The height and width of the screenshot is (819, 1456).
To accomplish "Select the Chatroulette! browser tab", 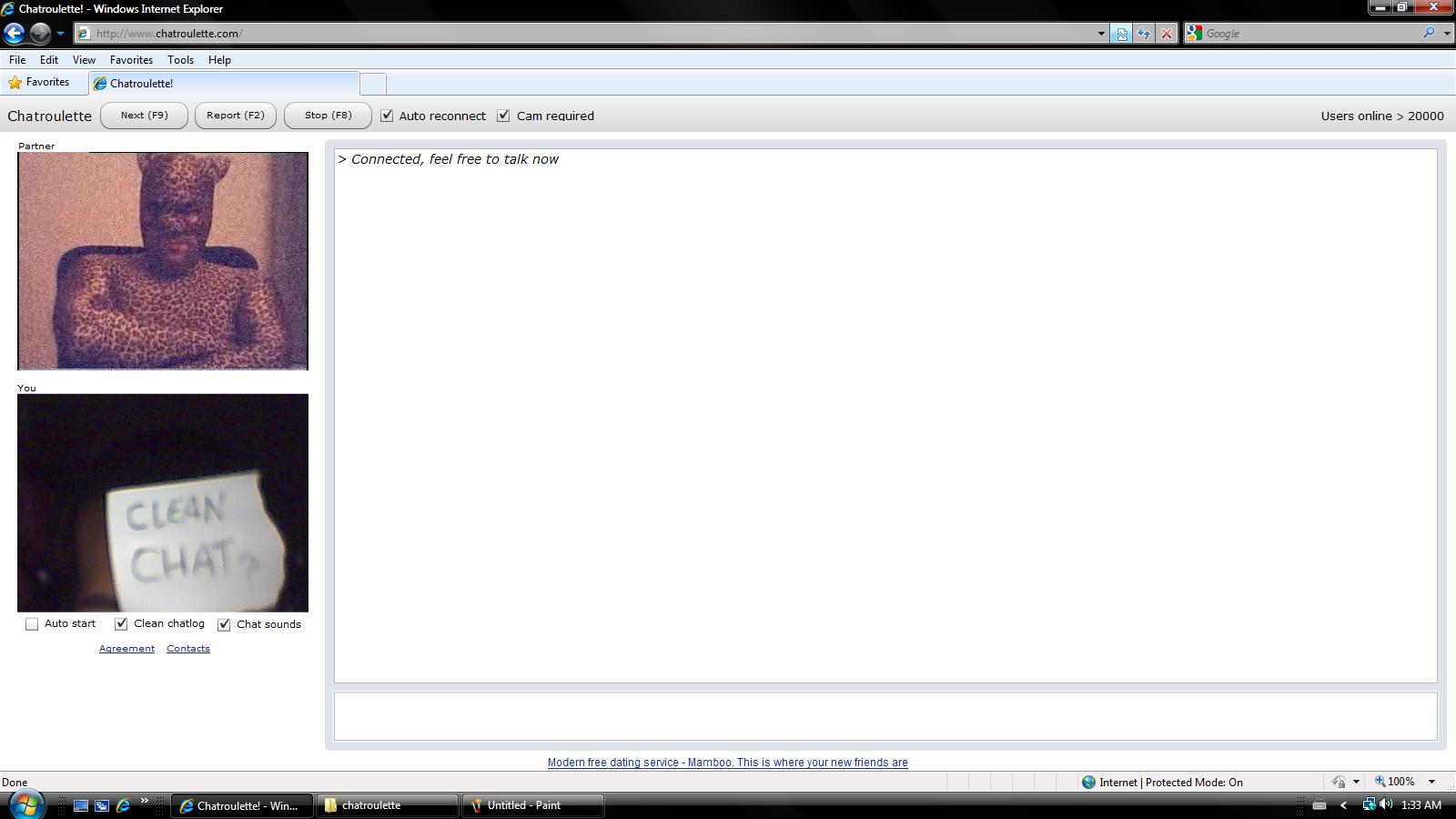I will click(224, 84).
